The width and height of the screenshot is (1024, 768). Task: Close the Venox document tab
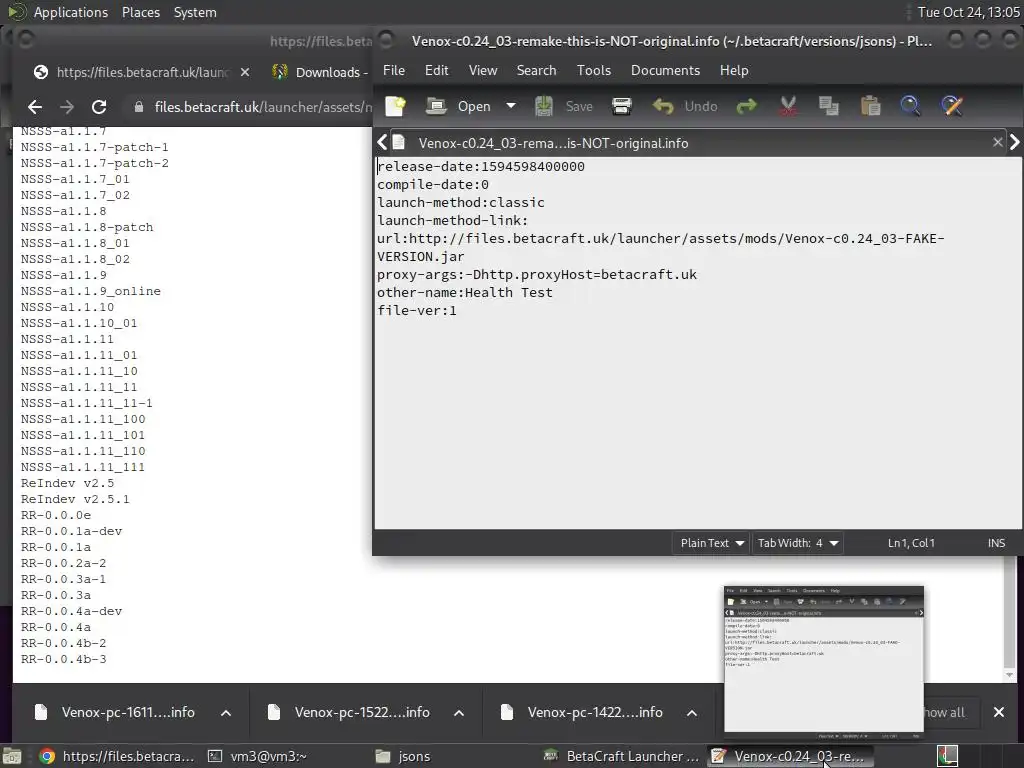click(x=997, y=142)
